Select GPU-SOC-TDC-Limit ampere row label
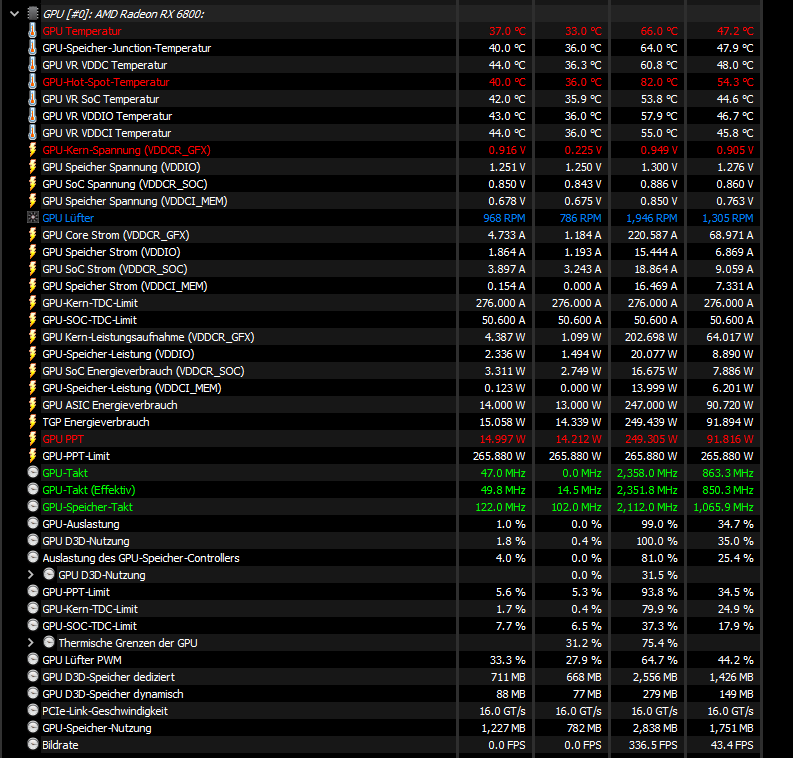793x758 pixels. pyautogui.click(x=90, y=320)
